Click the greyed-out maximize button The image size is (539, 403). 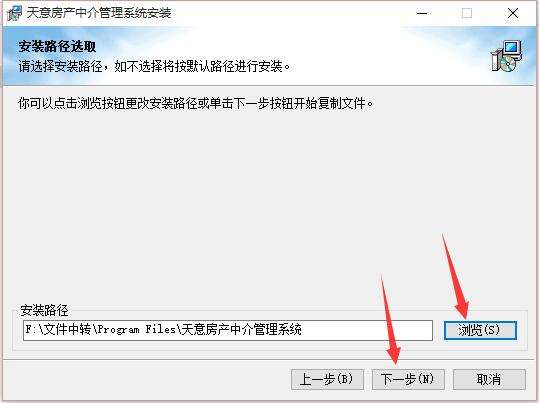click(x=466, y=13)
